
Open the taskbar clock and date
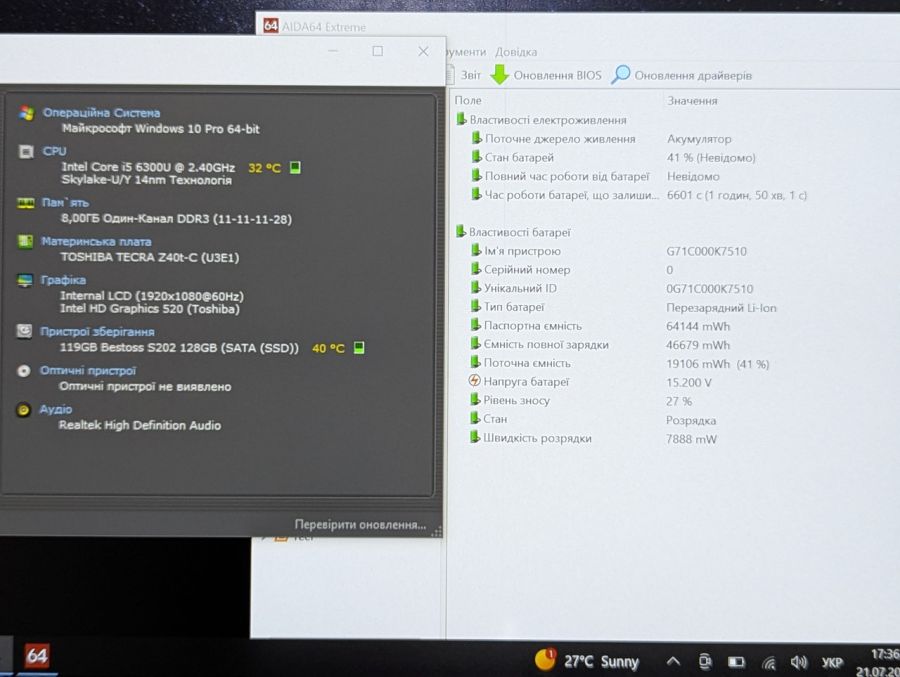[879, 662]
